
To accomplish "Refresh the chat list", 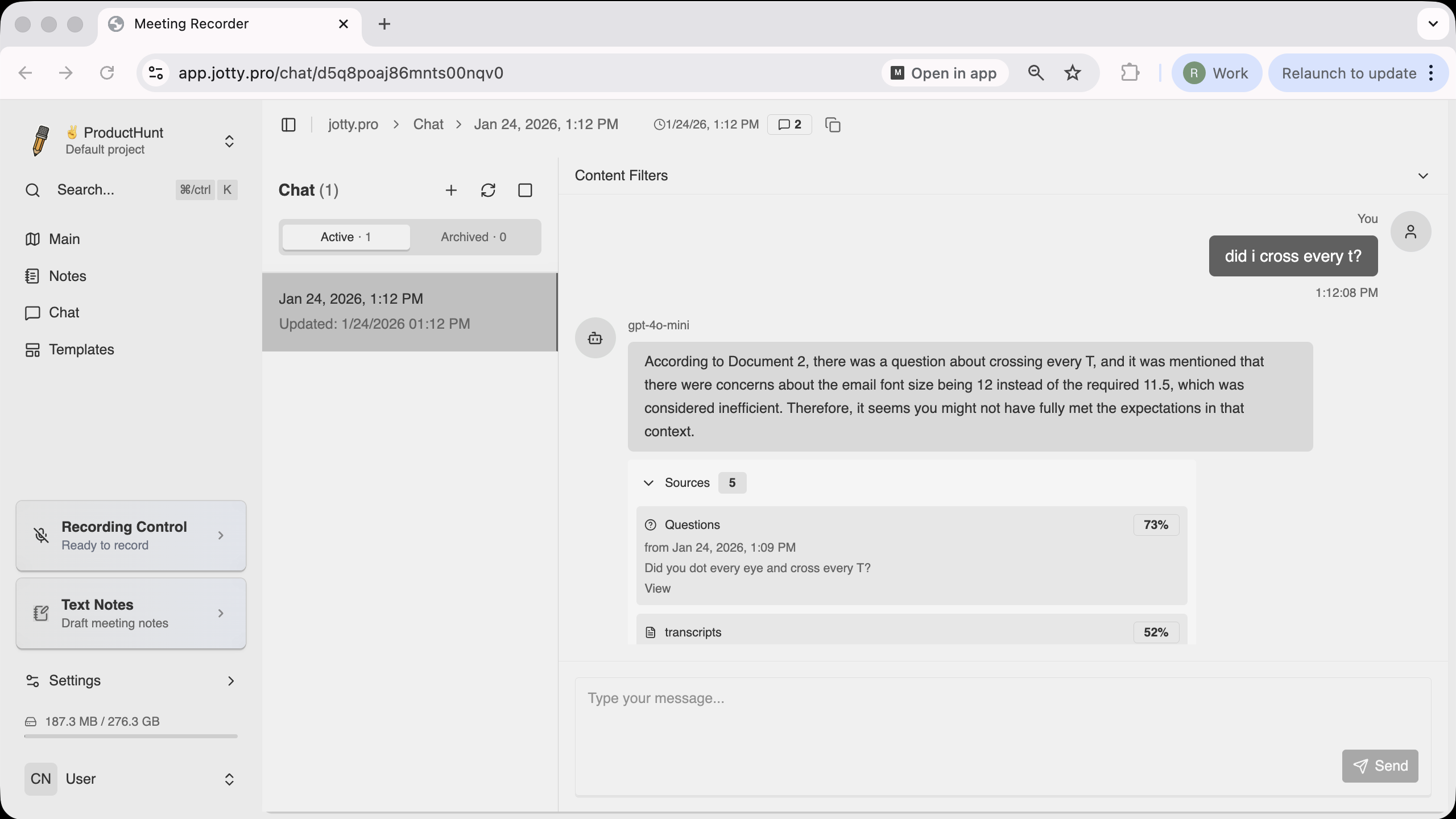I will pos(489,190).
